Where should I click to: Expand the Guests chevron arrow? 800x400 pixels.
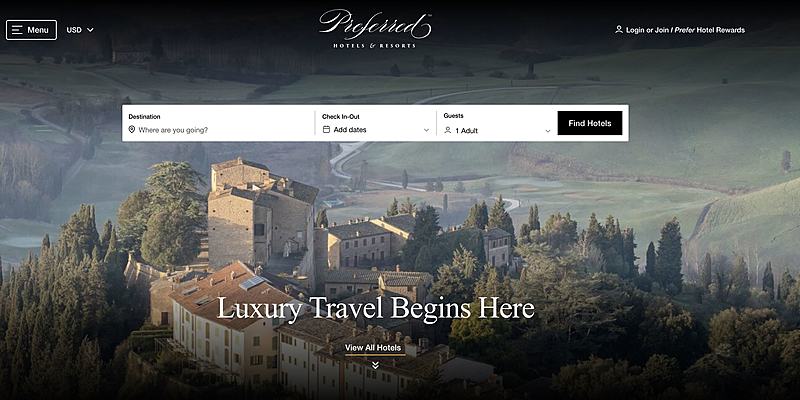coord(548,131)
